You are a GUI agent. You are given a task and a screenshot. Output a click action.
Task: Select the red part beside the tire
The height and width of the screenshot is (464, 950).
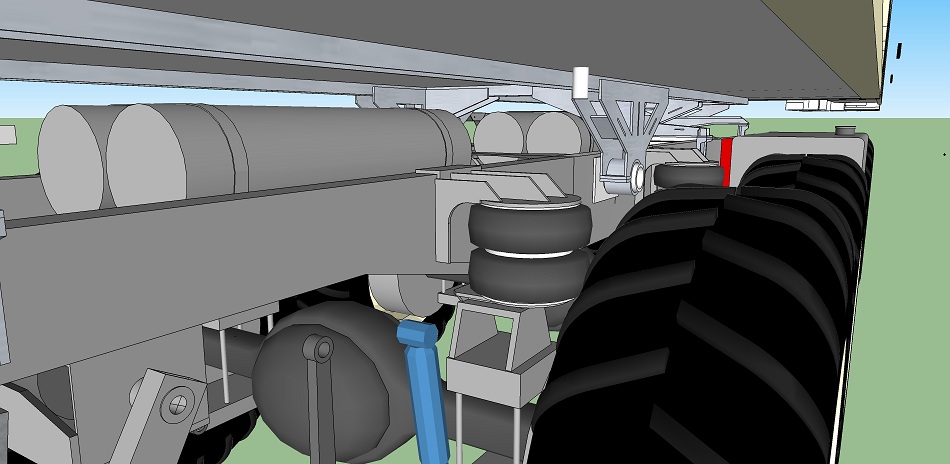click(x=726, y=161)
